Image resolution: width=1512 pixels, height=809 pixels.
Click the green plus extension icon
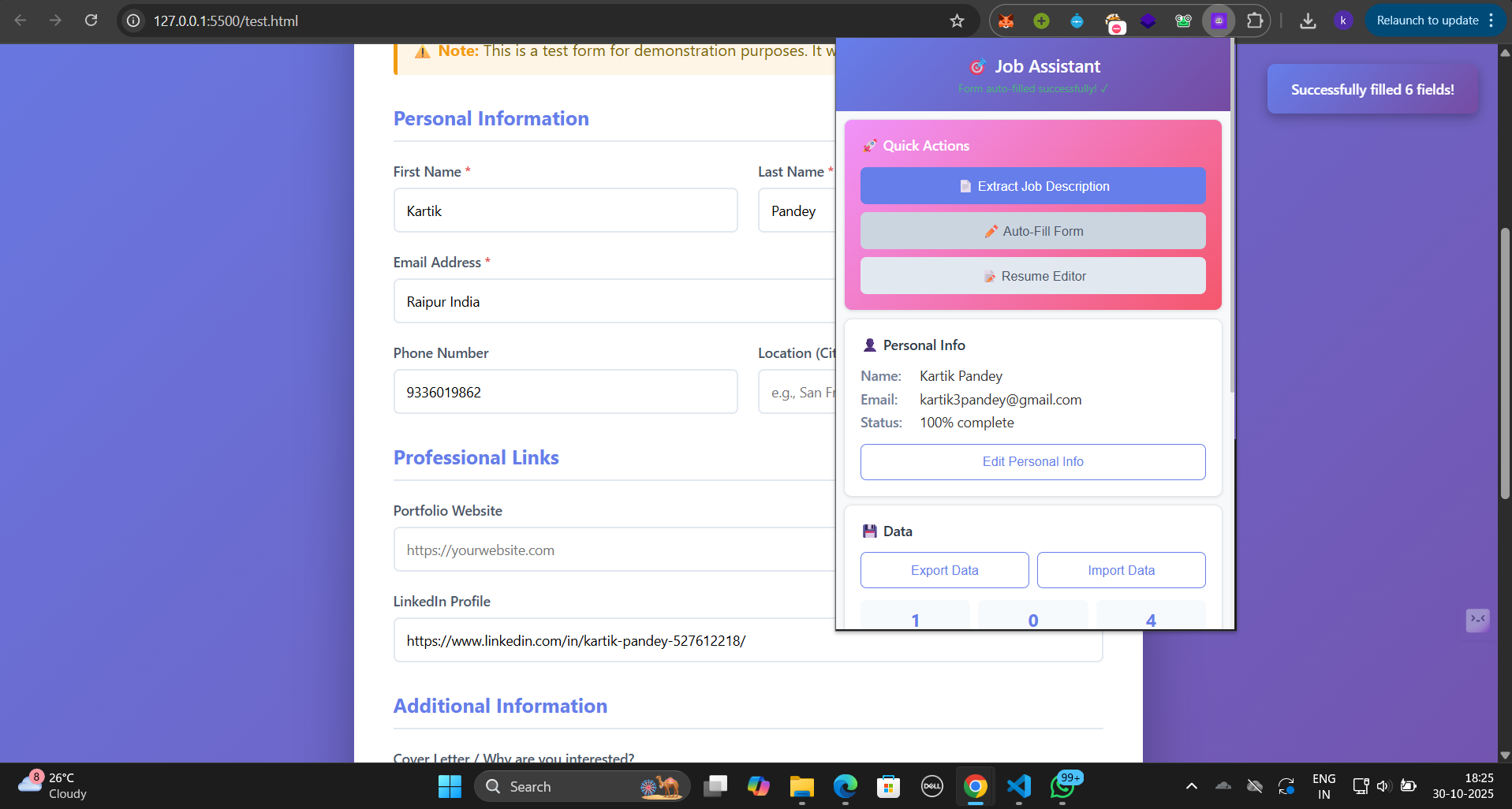[1041, 21]
